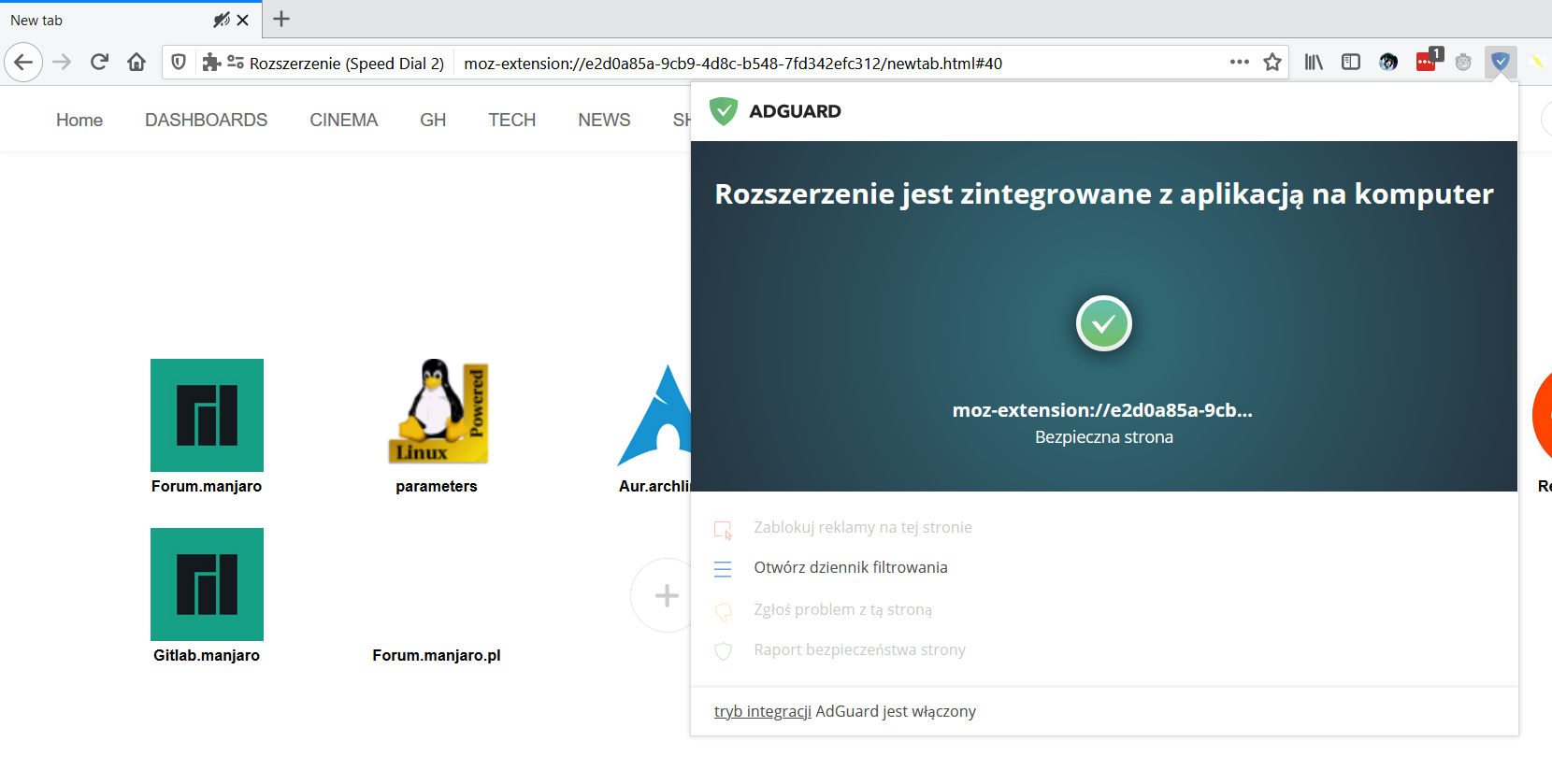Click the yellow extension icon at toolbar end
The height and width of the screenshot is (784, 1552).
coord(1536,63)
